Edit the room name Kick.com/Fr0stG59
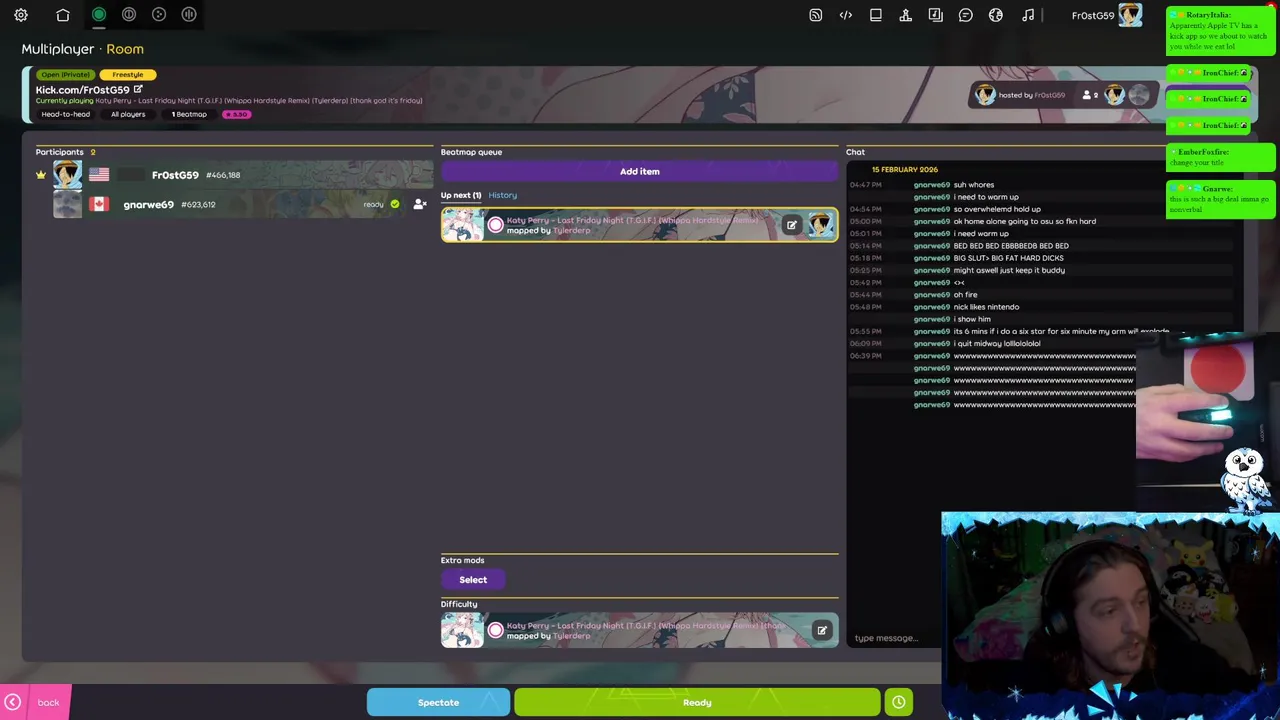The image size is (1280, 720). 138,89
